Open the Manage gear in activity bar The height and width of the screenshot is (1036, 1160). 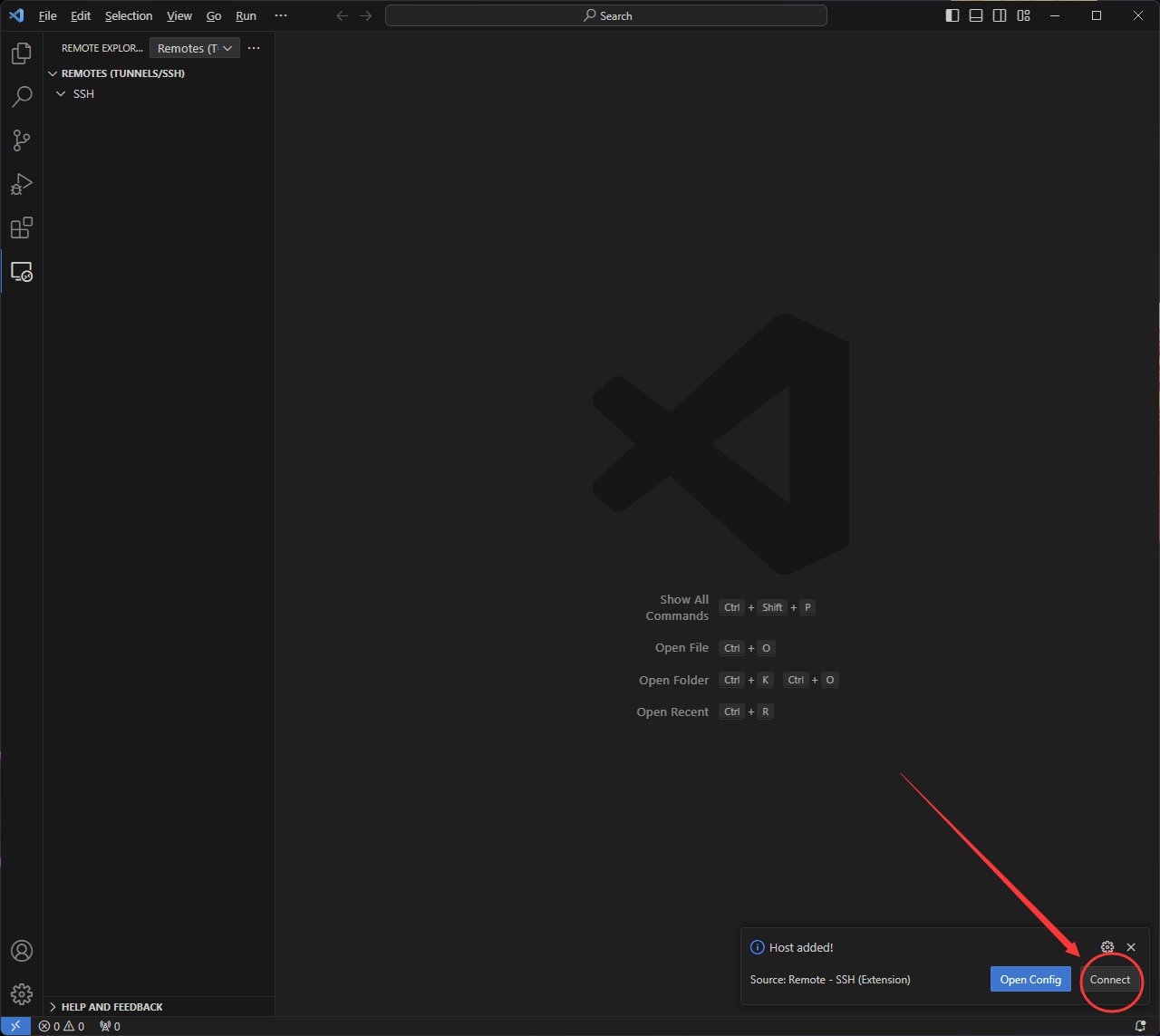click(22, 994)
